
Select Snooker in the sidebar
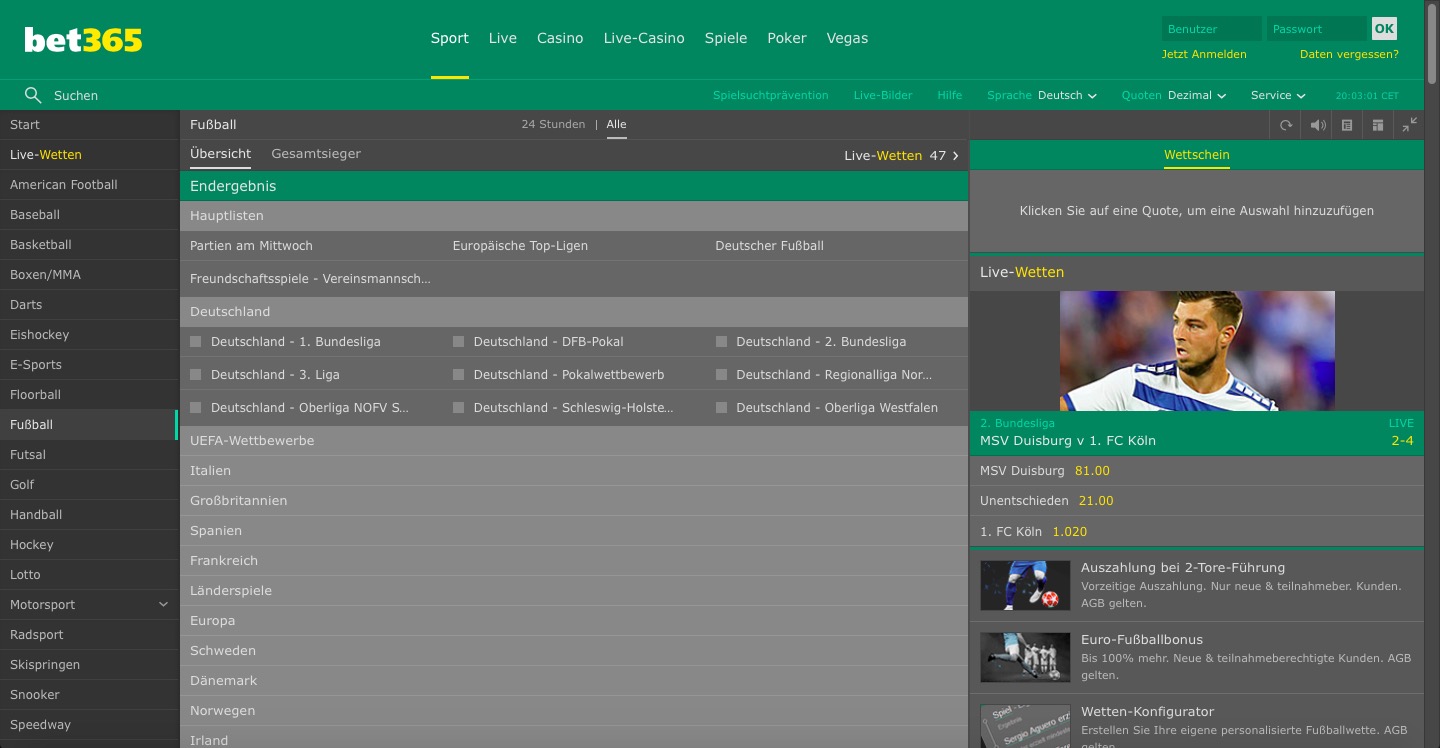[89, 695]
